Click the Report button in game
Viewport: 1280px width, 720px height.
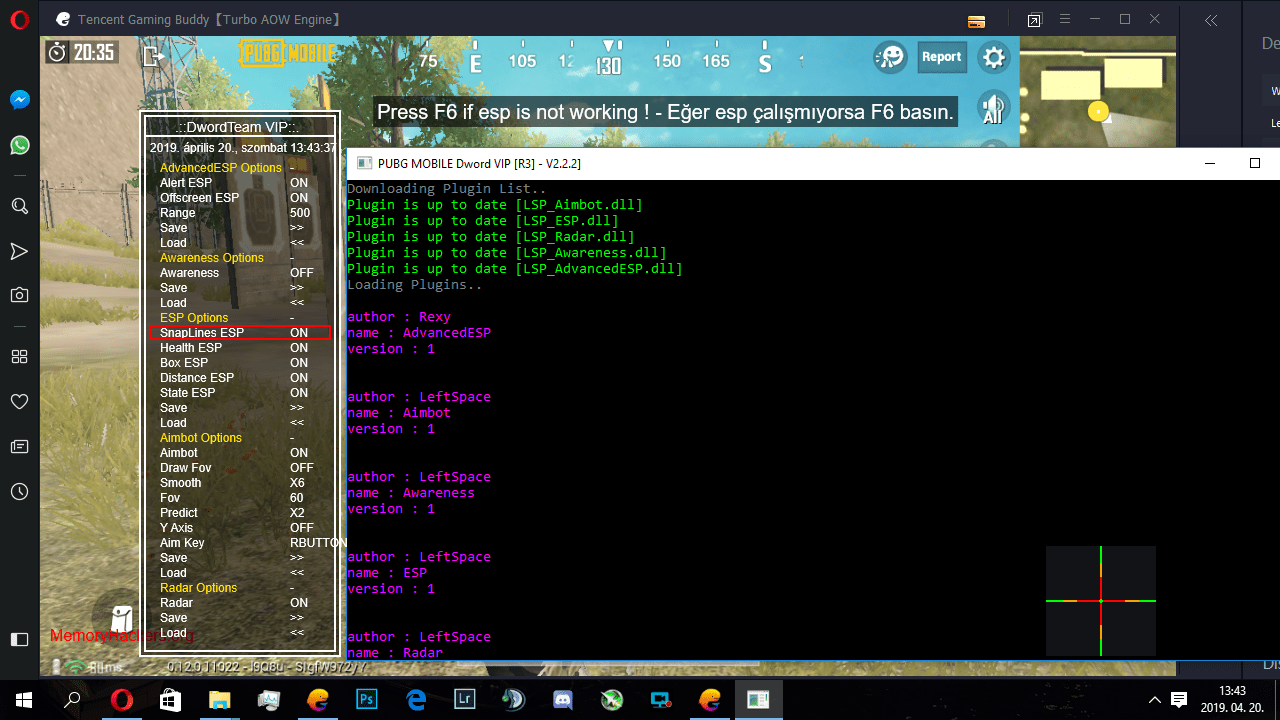(x=941, y=57)
